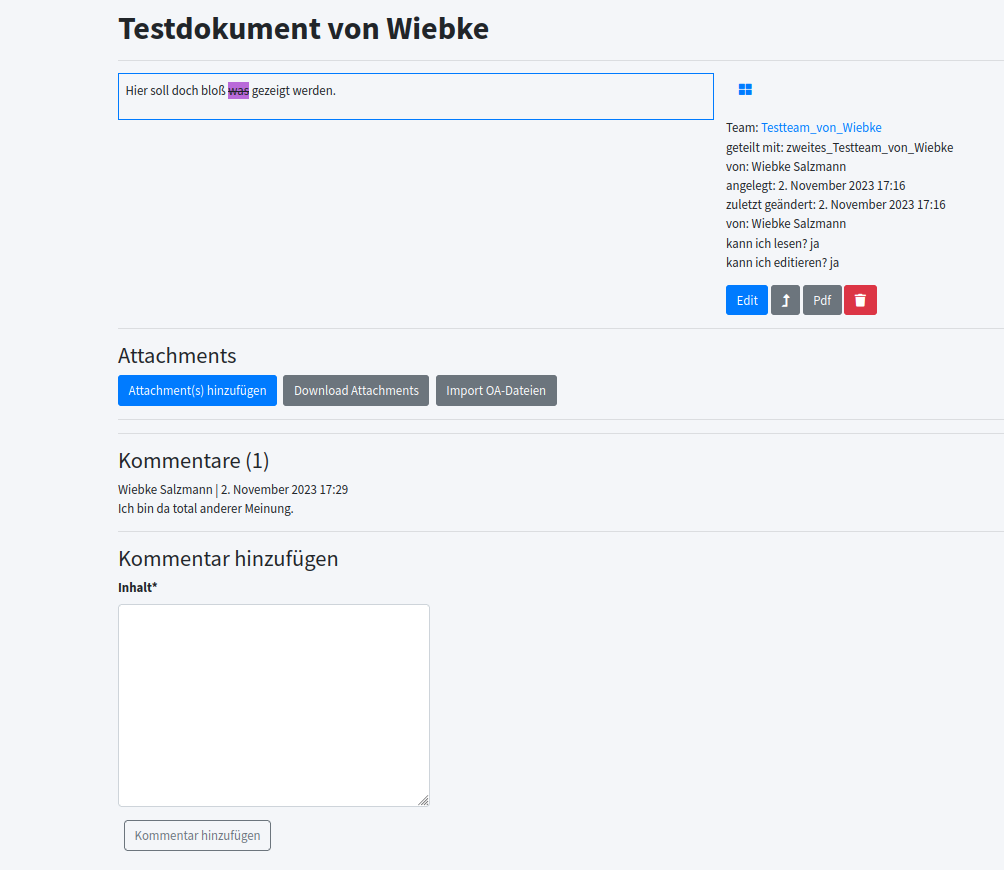Click the Kommentare (1) heading
This screenshot has width=1004, height=870.
coord(193,460)
